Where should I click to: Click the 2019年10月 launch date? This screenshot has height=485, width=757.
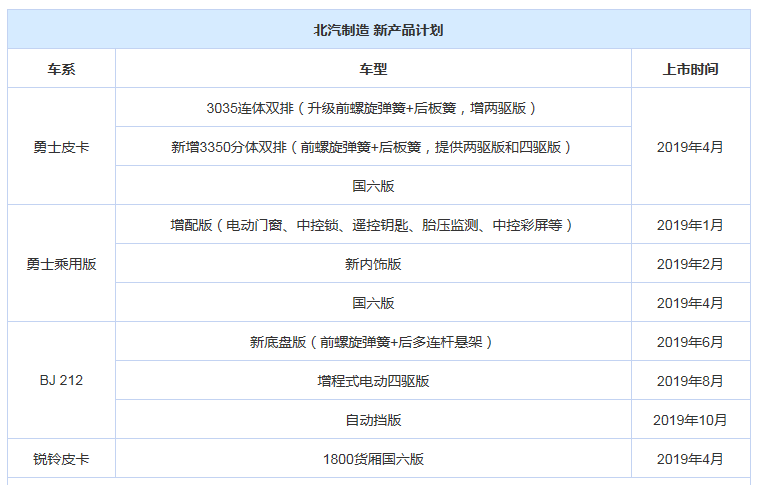[690, 420]
